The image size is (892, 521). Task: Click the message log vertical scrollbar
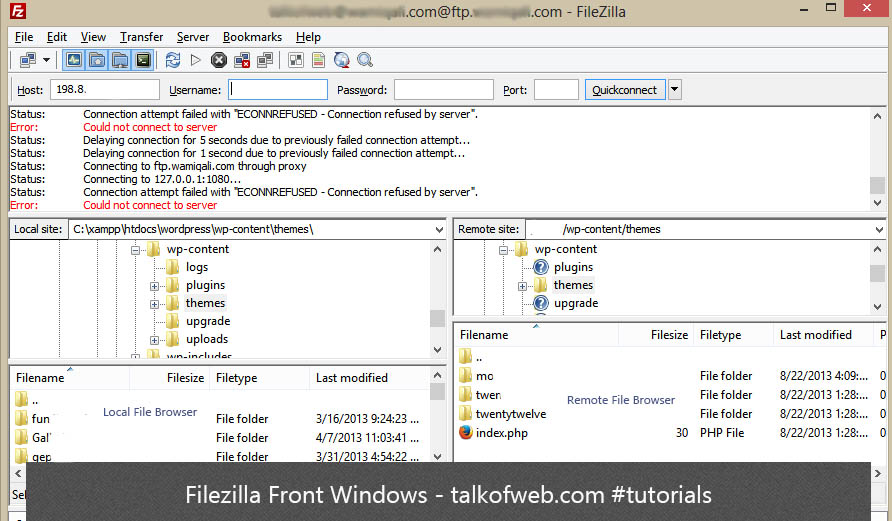[877, 158]
